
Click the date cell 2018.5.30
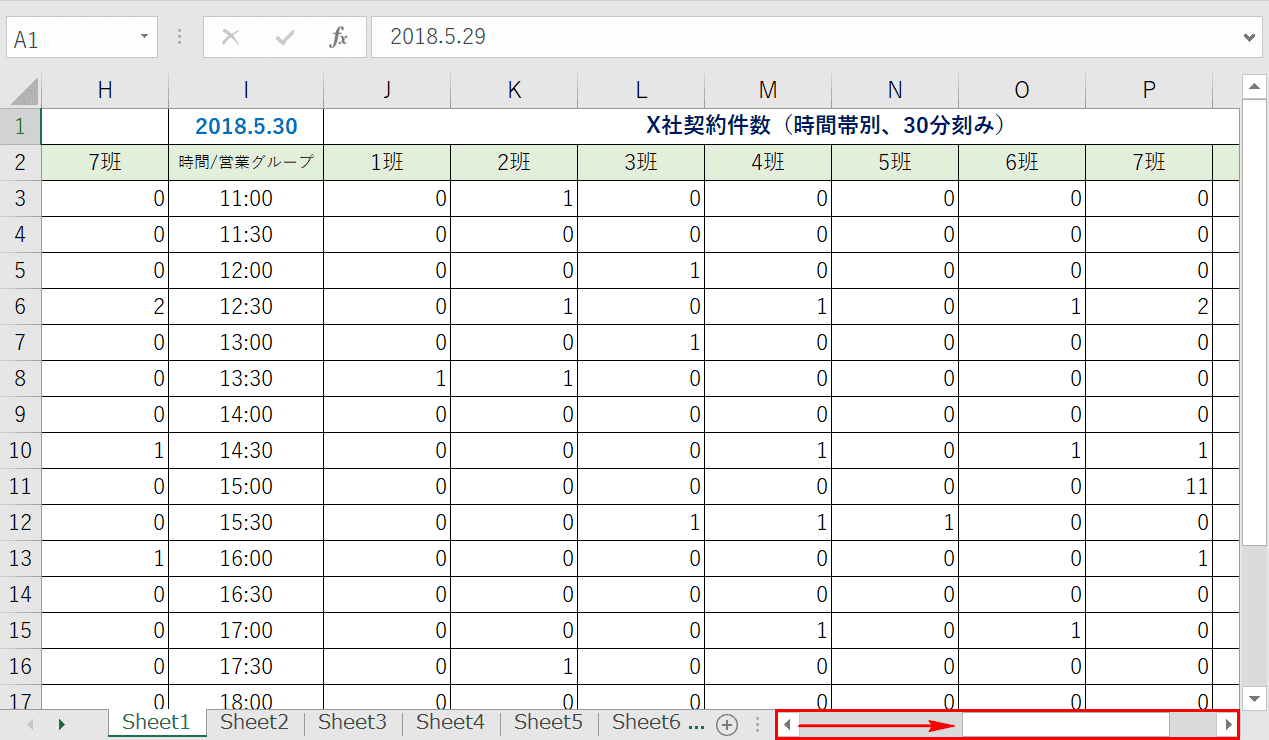pos(246,126)
